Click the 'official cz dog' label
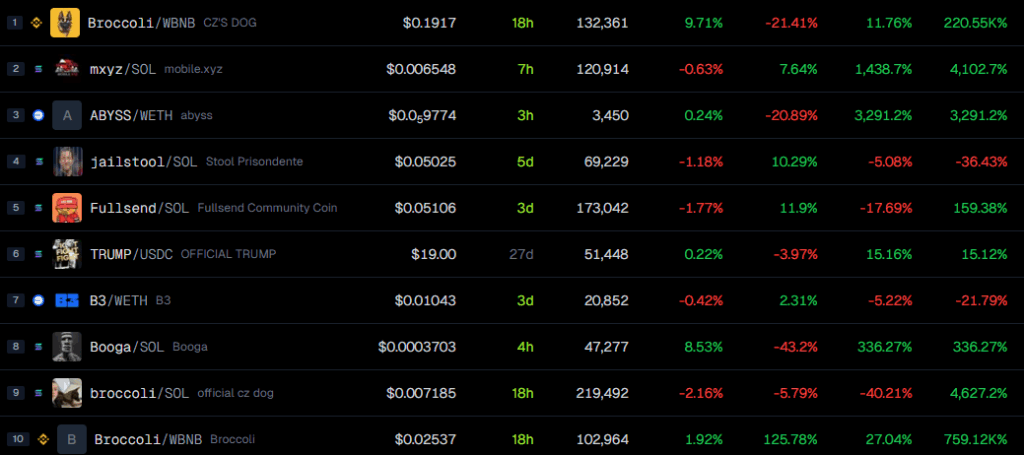The width and height of the screenshot is (1024, 455). pos(235,394)
